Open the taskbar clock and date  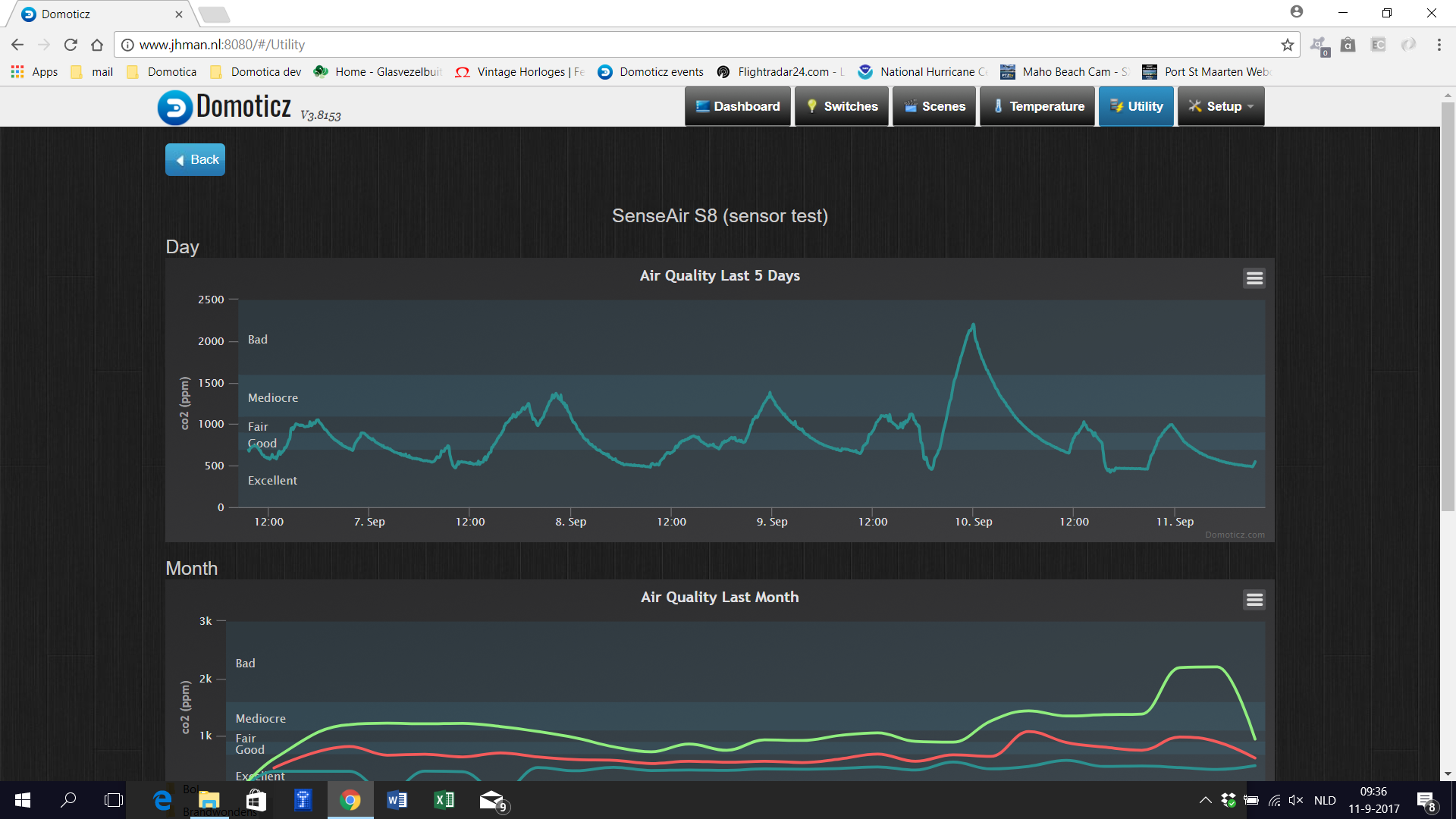(1373, 800)
